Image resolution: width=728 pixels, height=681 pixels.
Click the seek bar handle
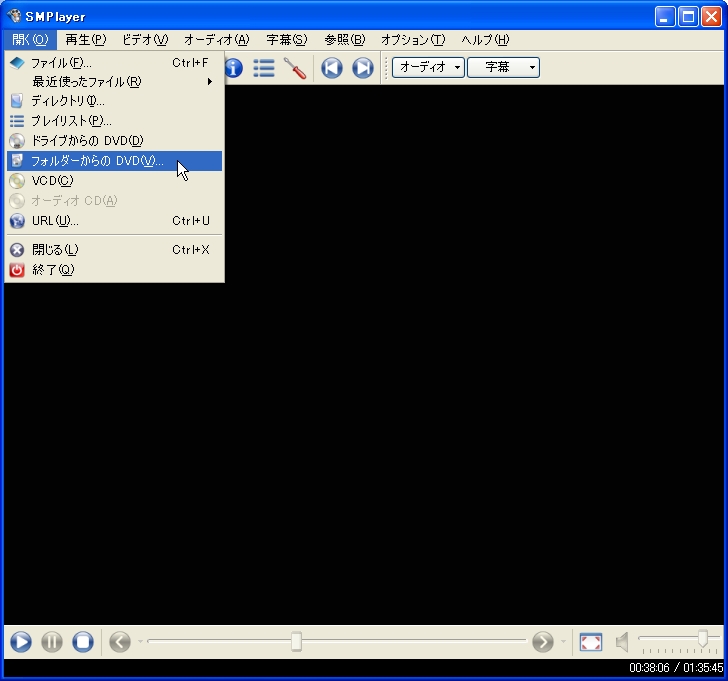pos(296,642)
